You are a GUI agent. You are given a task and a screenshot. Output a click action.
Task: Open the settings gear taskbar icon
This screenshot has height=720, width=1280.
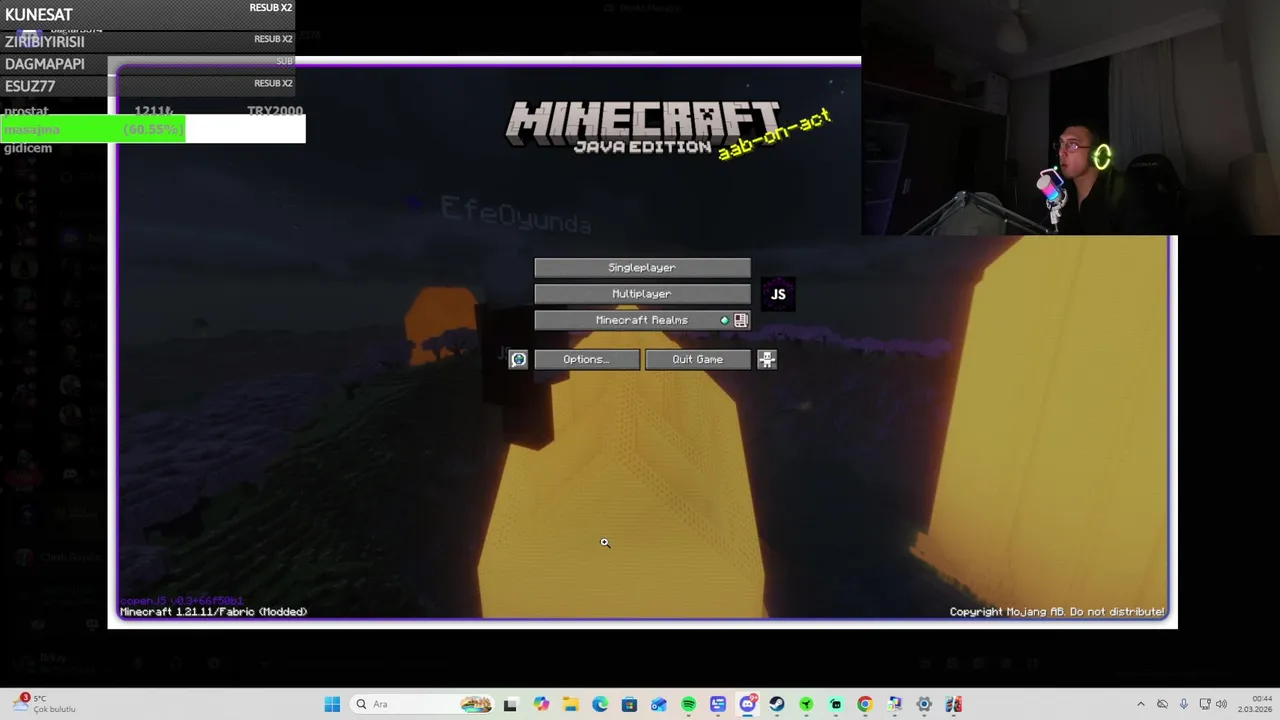coord(924,704)
